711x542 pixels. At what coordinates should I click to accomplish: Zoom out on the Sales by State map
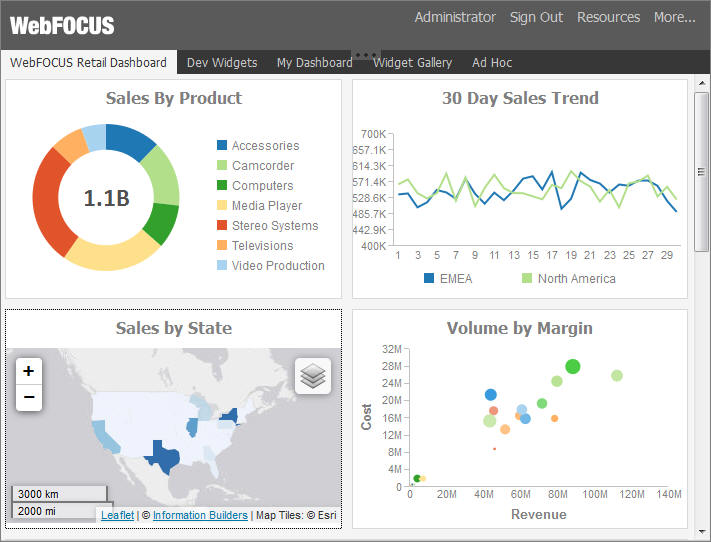click(x=29, y=398)
